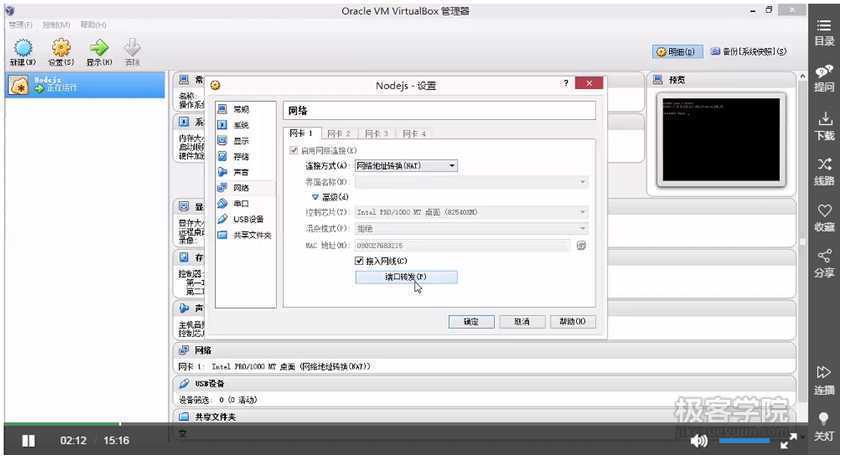Open the 连接方式 NAT dropdown

(406, 165)
